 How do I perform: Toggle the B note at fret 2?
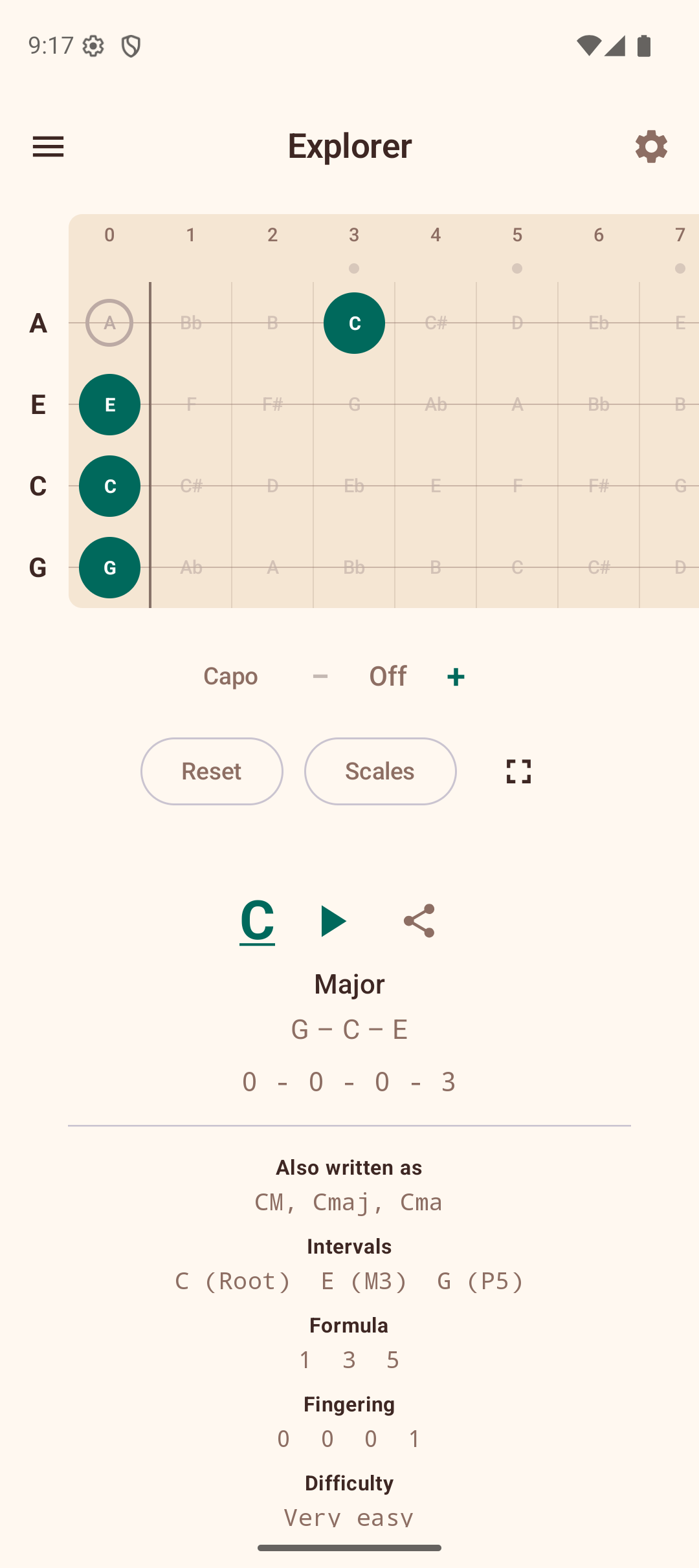click(x=272, y=323)
